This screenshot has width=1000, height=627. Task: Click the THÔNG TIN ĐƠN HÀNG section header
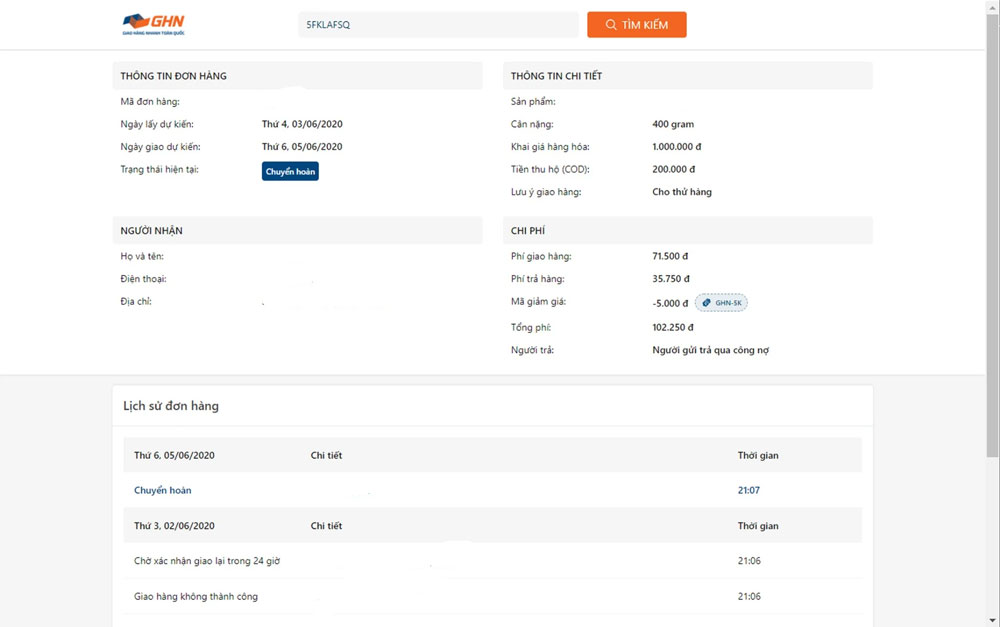tap(180, 76)
